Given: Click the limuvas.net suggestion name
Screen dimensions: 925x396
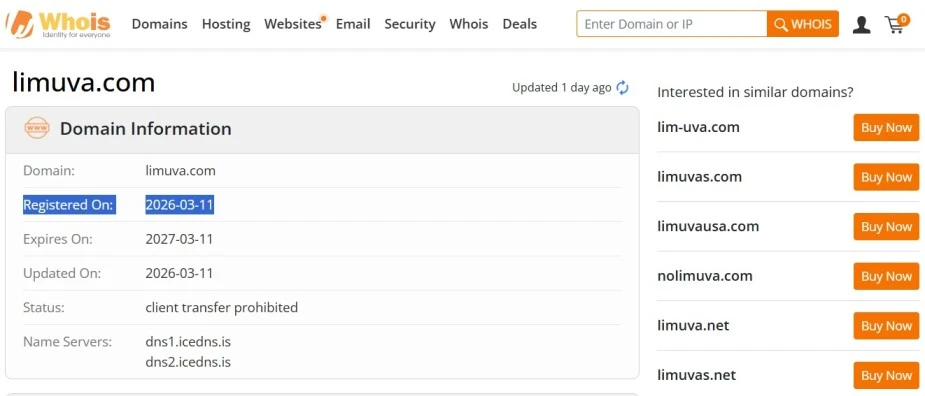Looking at the screenshot, I should click(697, 375).
